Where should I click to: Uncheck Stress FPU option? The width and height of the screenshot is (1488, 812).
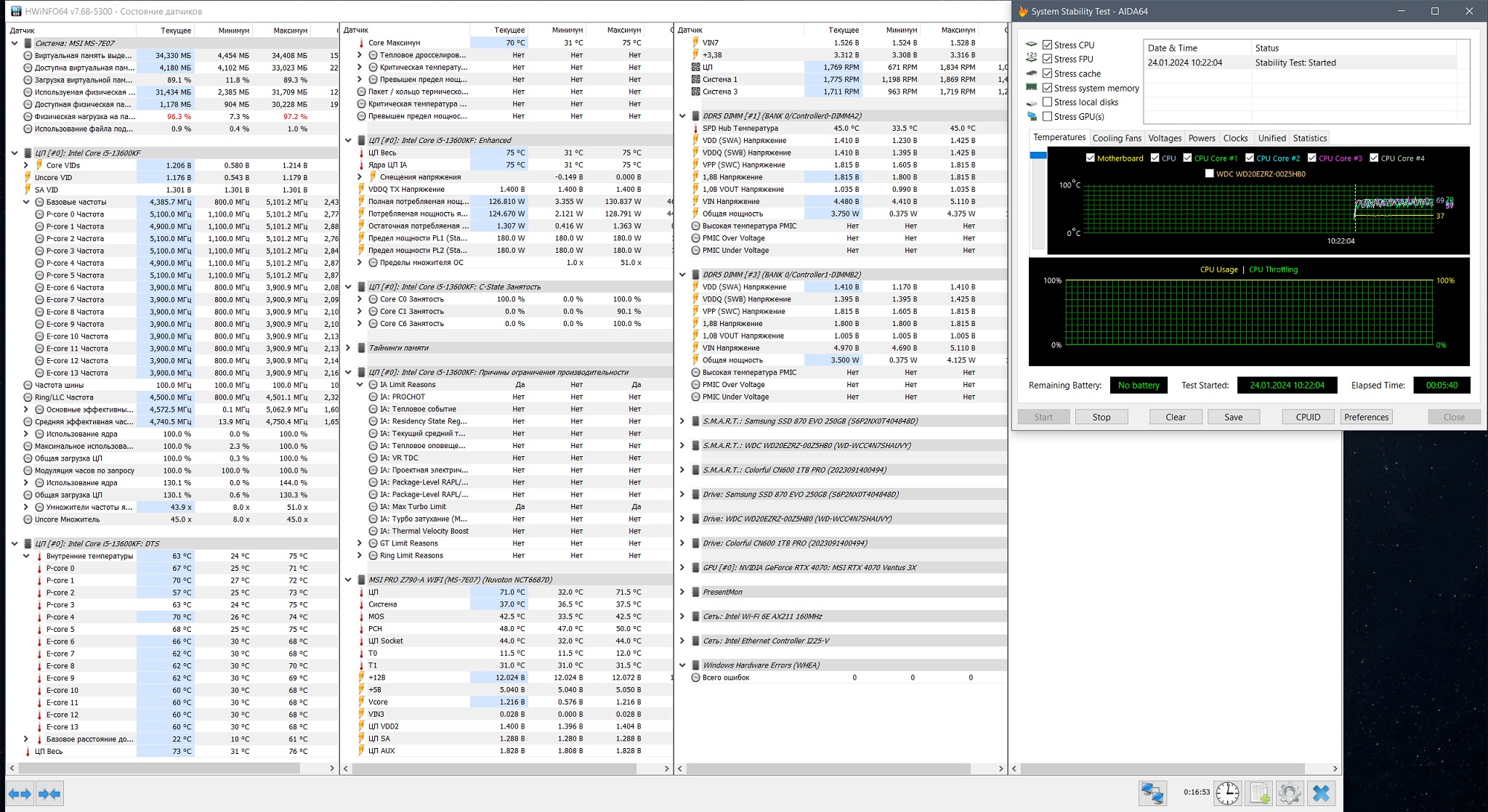tap(1047, 59)
